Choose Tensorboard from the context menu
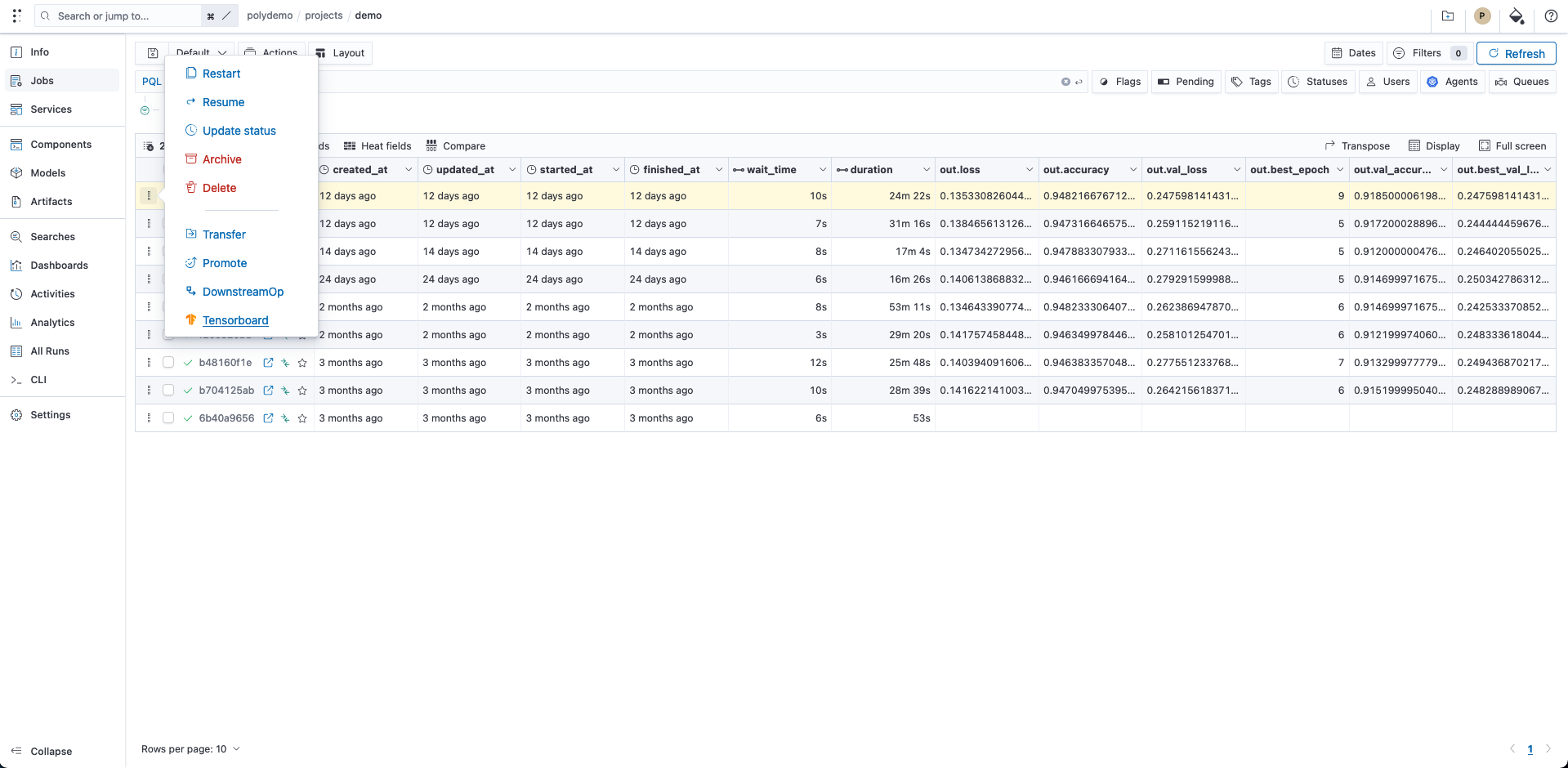Screen dimensions: 1568x768 235,320
